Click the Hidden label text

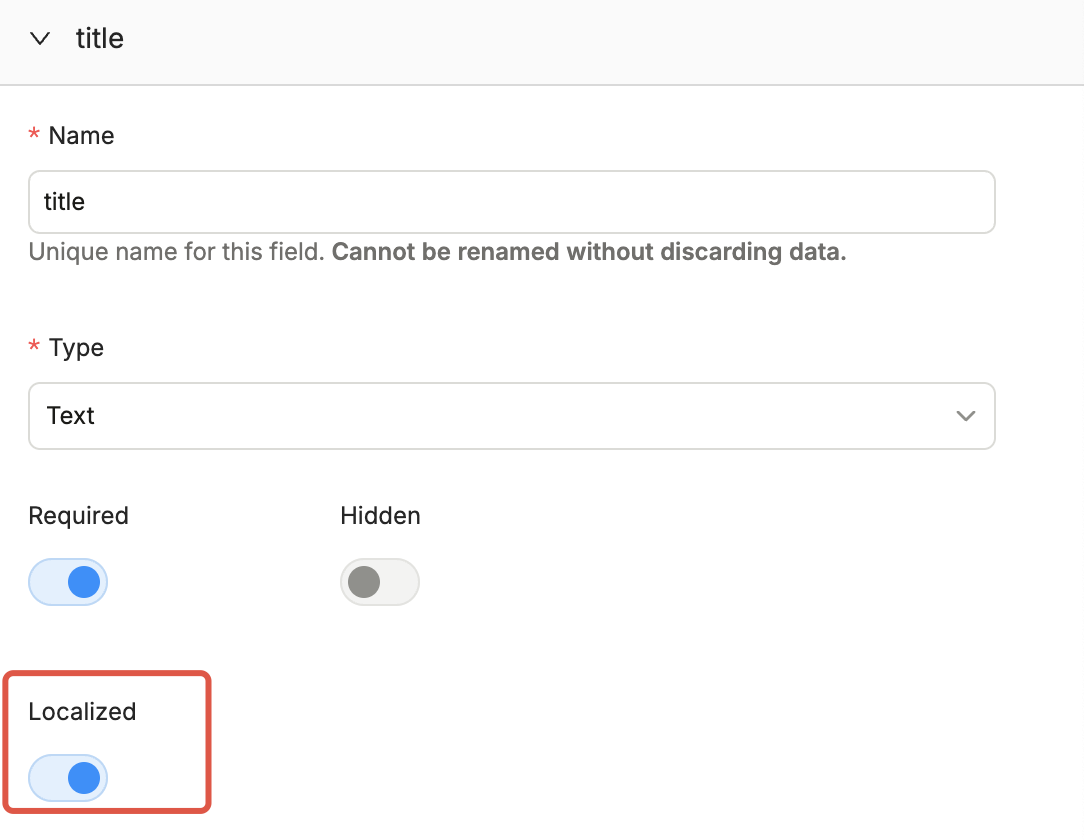coord(380,516)
